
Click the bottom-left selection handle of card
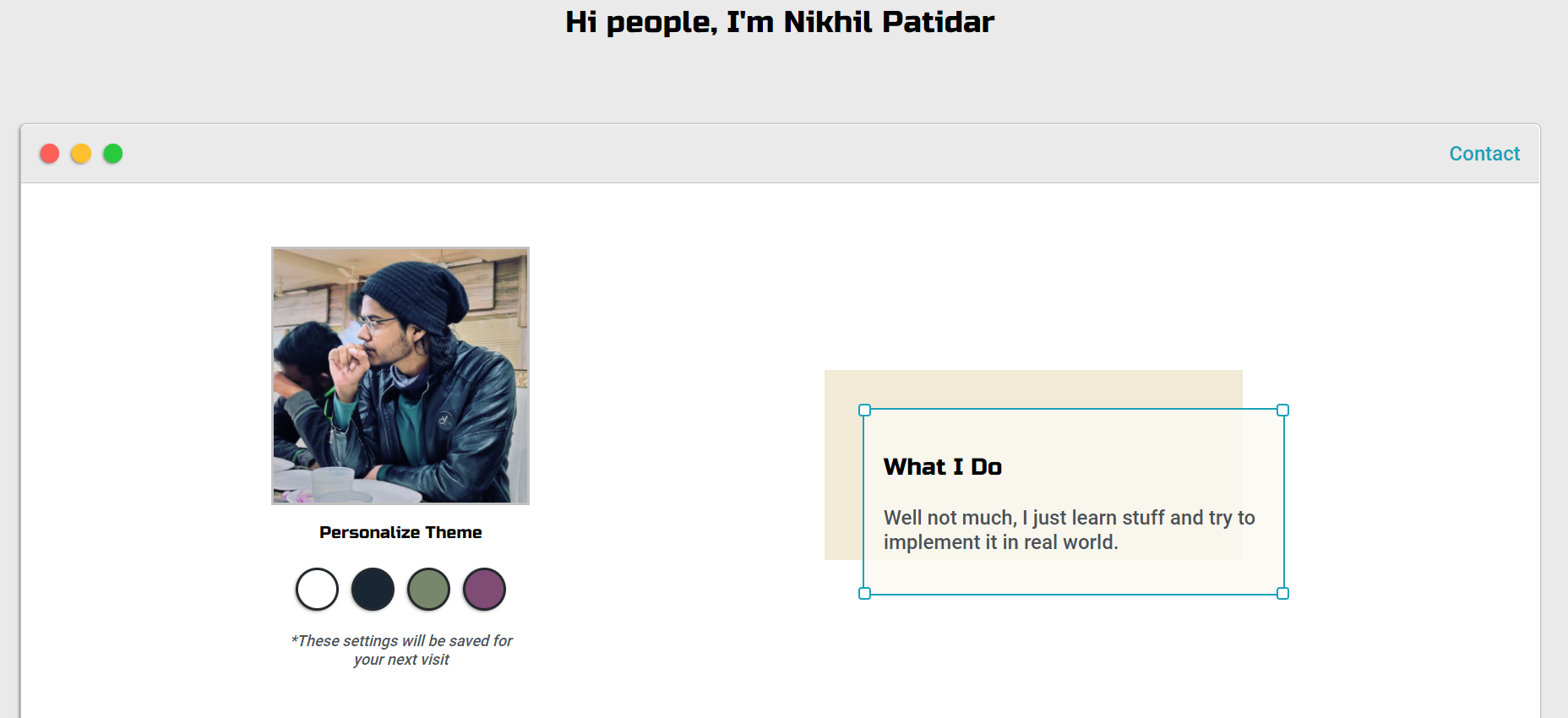coord(864,594)
